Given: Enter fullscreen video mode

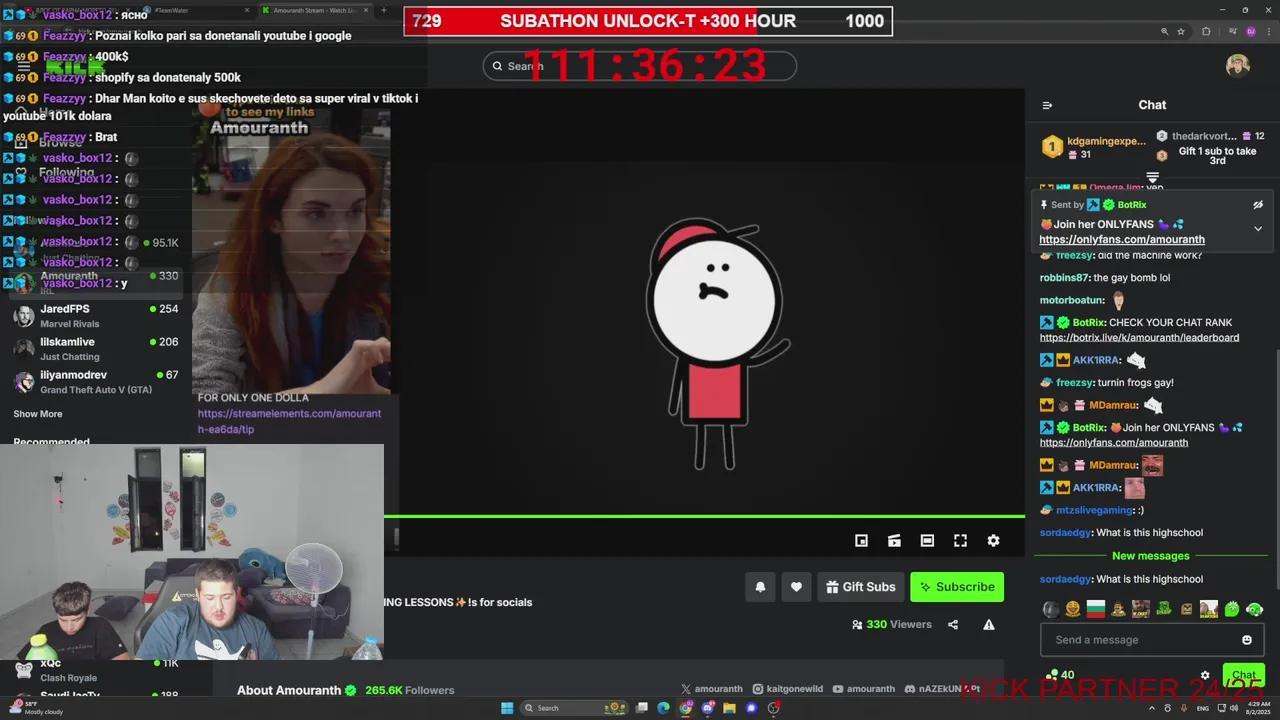Looking at the screenshot, I should point(960,540).
